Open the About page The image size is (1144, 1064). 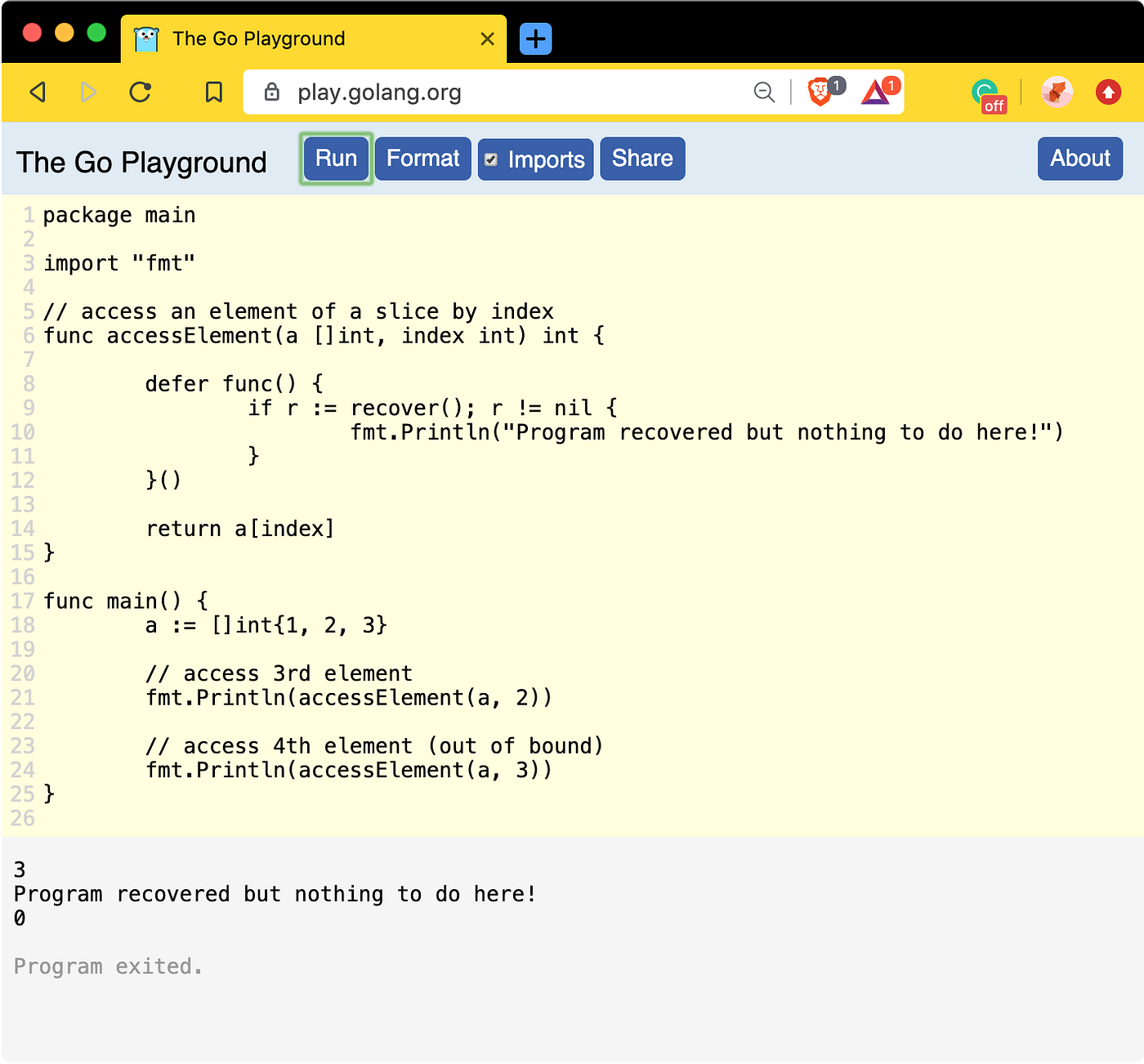tap(1079, 158)
